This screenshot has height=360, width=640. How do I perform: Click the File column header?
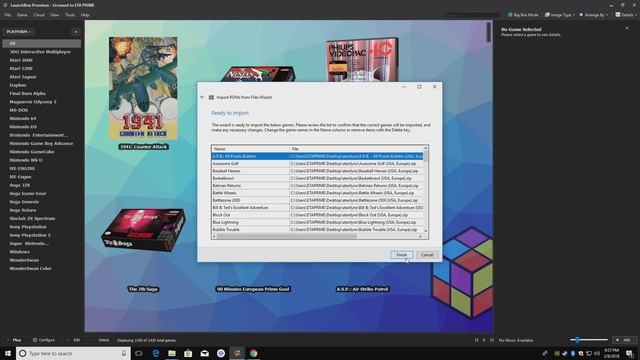pyautogui.click(x=357, y=149)
